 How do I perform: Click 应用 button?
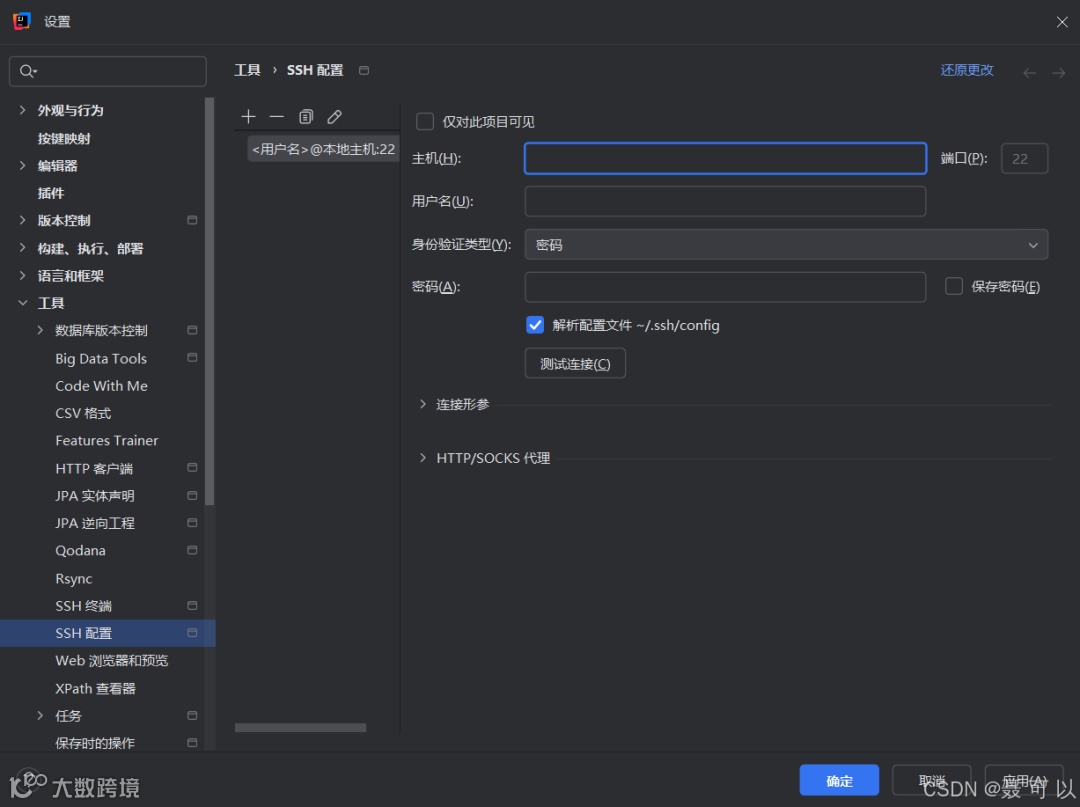[x=1024, y=780]
